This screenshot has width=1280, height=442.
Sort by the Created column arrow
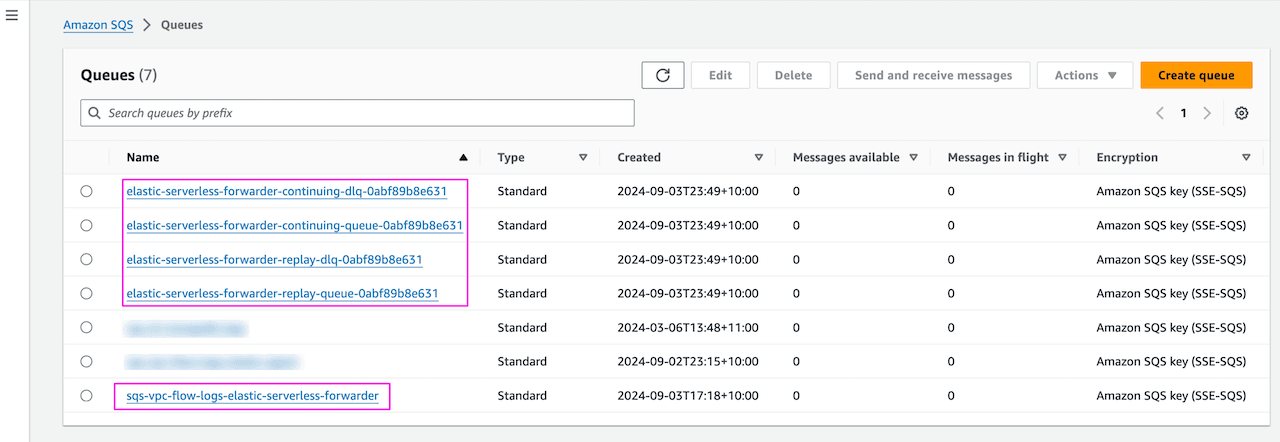tap(759, 157)
